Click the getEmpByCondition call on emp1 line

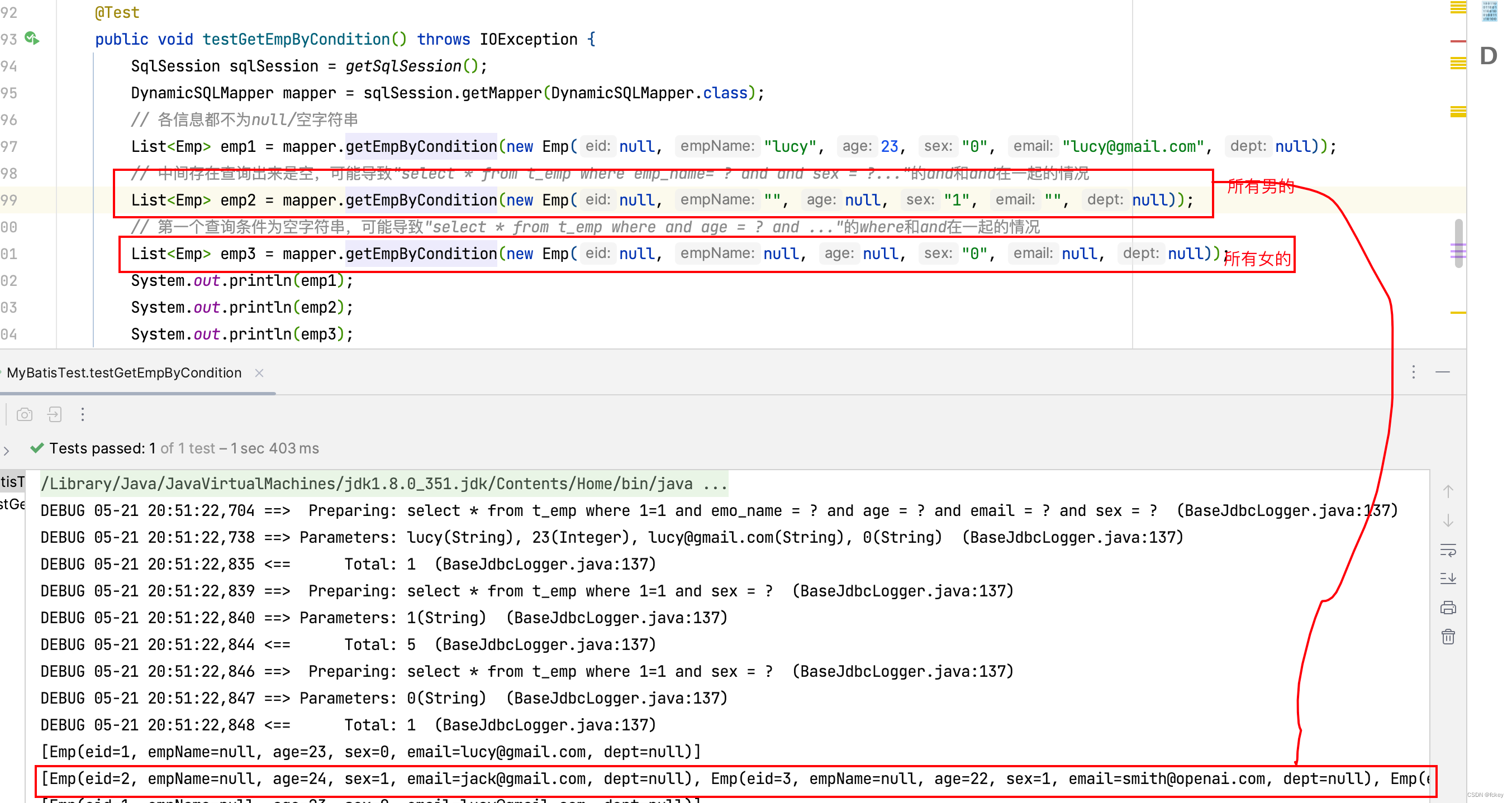(421, 147)
